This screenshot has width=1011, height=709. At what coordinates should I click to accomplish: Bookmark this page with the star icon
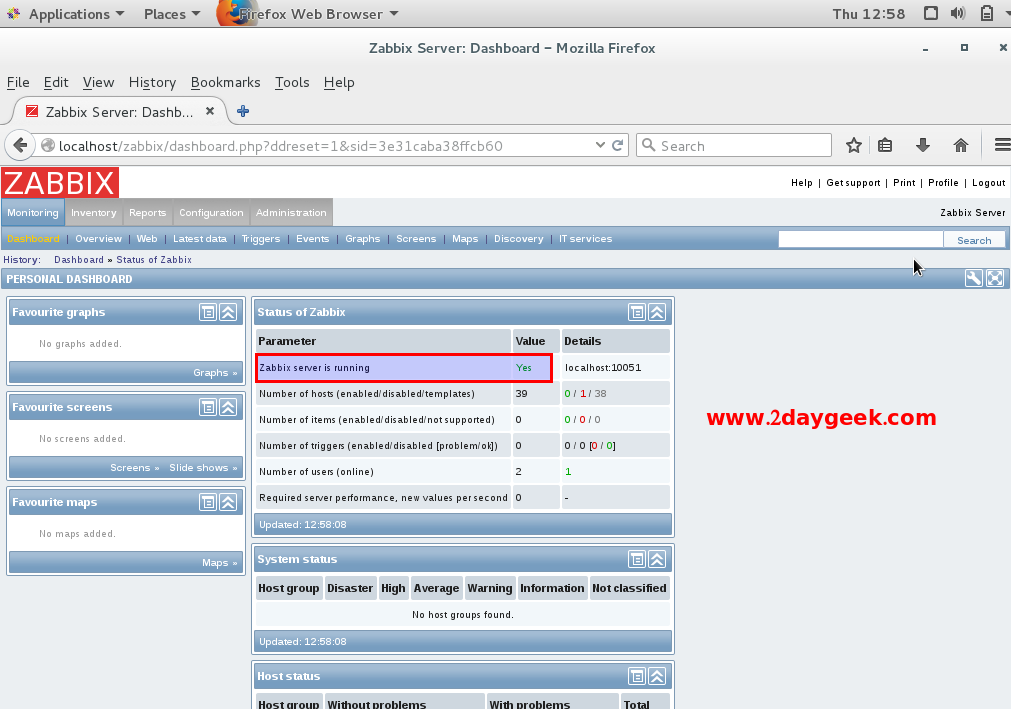(854, 146)
